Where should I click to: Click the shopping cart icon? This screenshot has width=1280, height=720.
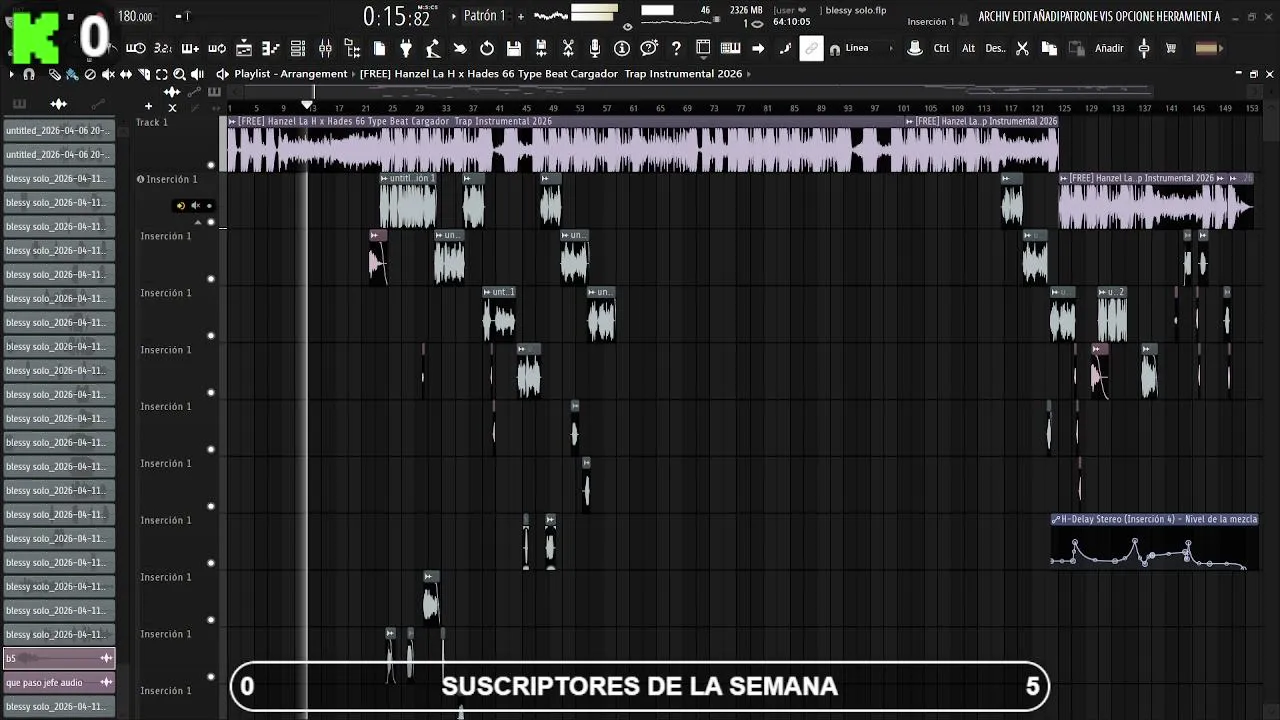[x=1171, y=48]
